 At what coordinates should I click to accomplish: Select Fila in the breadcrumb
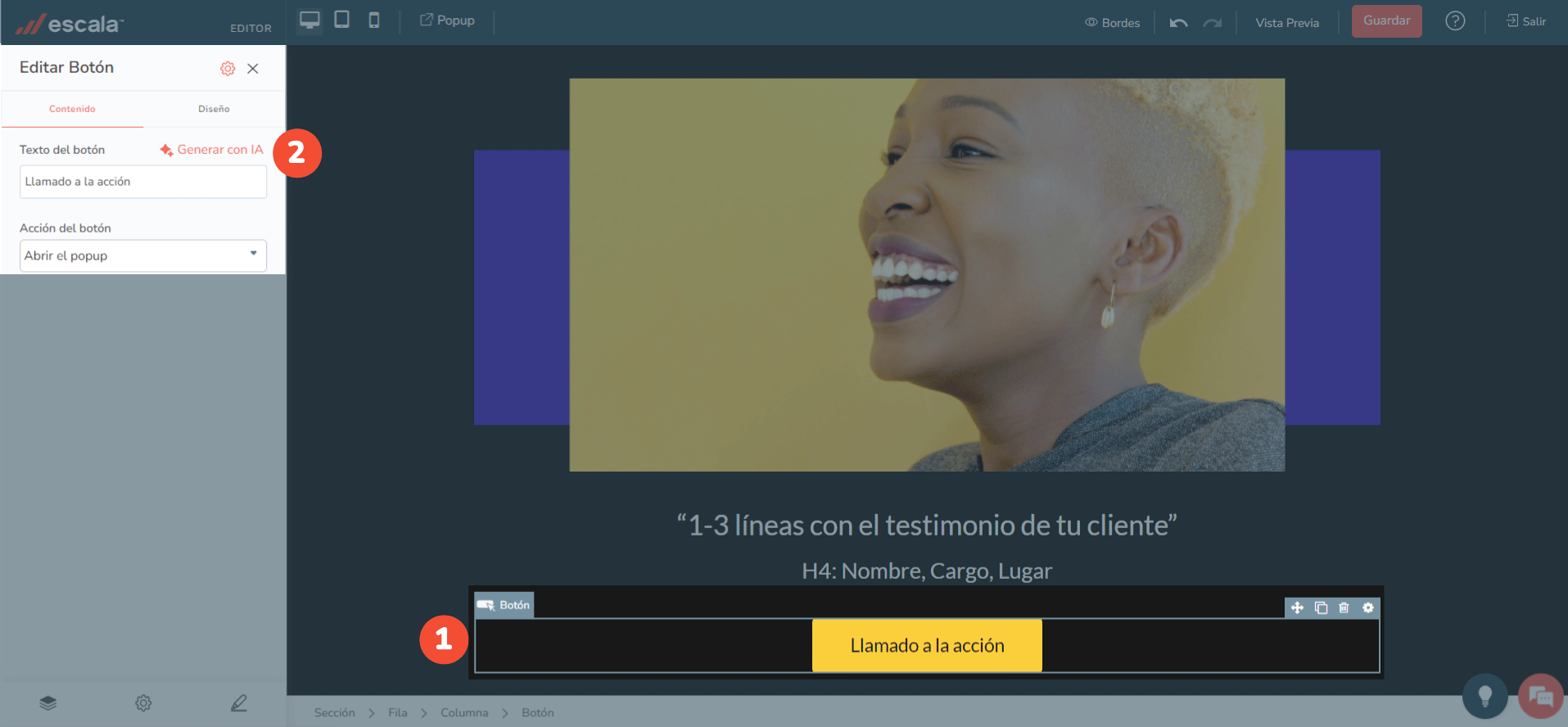398,712
